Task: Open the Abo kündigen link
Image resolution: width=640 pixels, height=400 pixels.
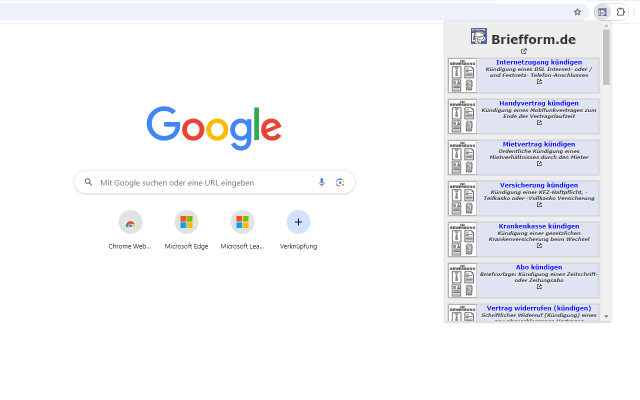Action: pos(539,267)
